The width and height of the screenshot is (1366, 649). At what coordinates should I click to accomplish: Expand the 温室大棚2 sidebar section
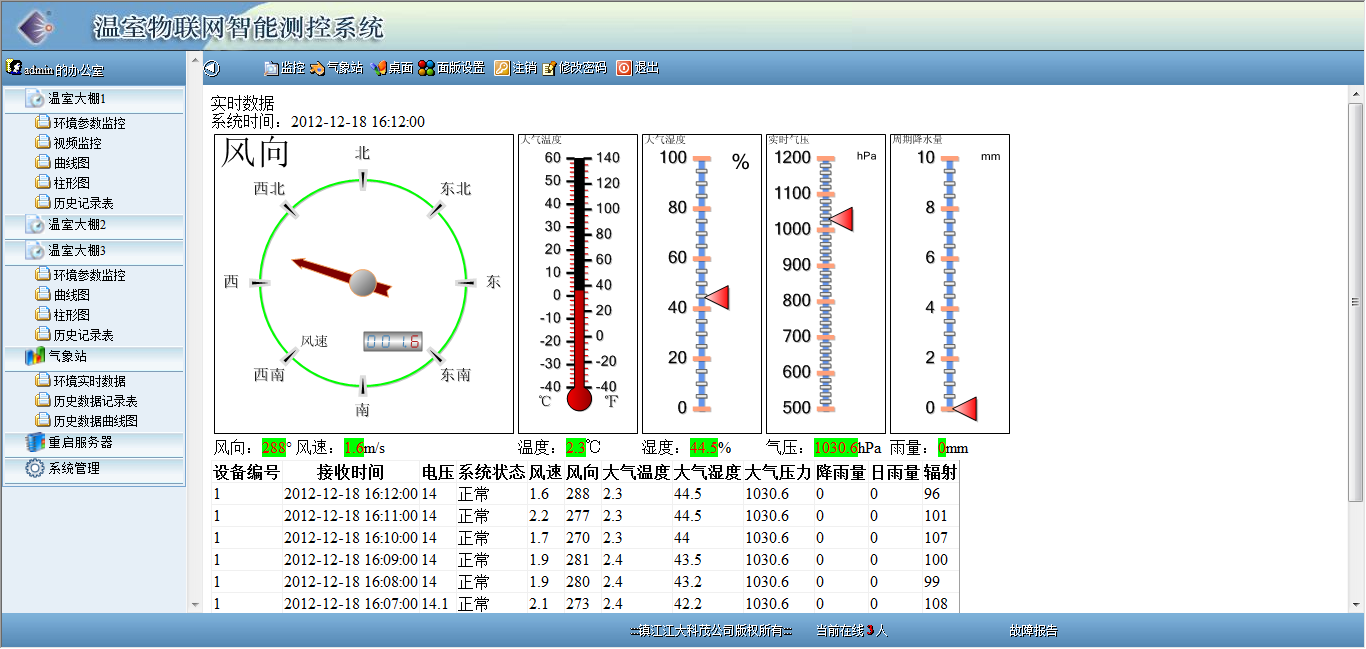[x=77, y=225]
